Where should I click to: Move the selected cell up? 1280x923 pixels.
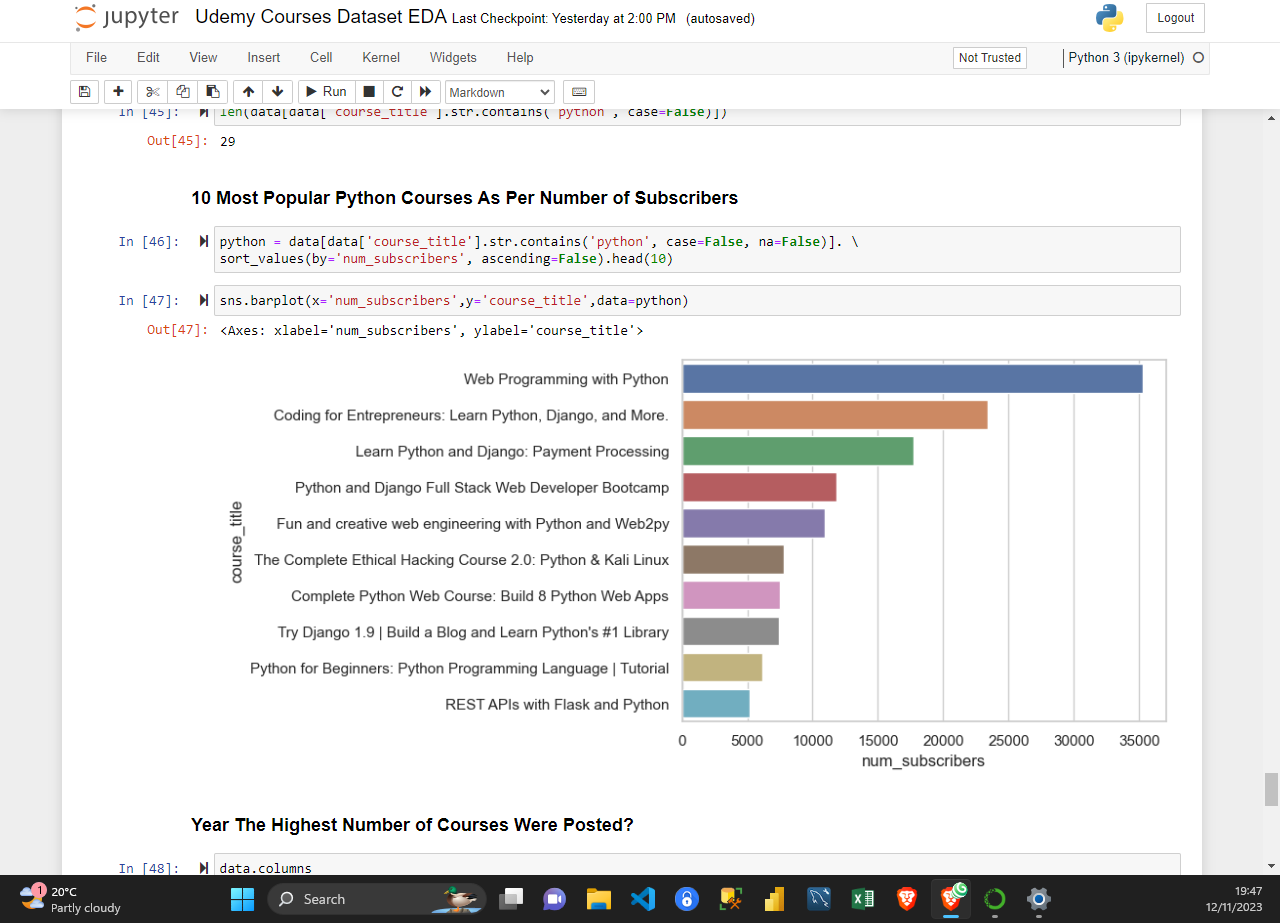[x=249, y=92]
